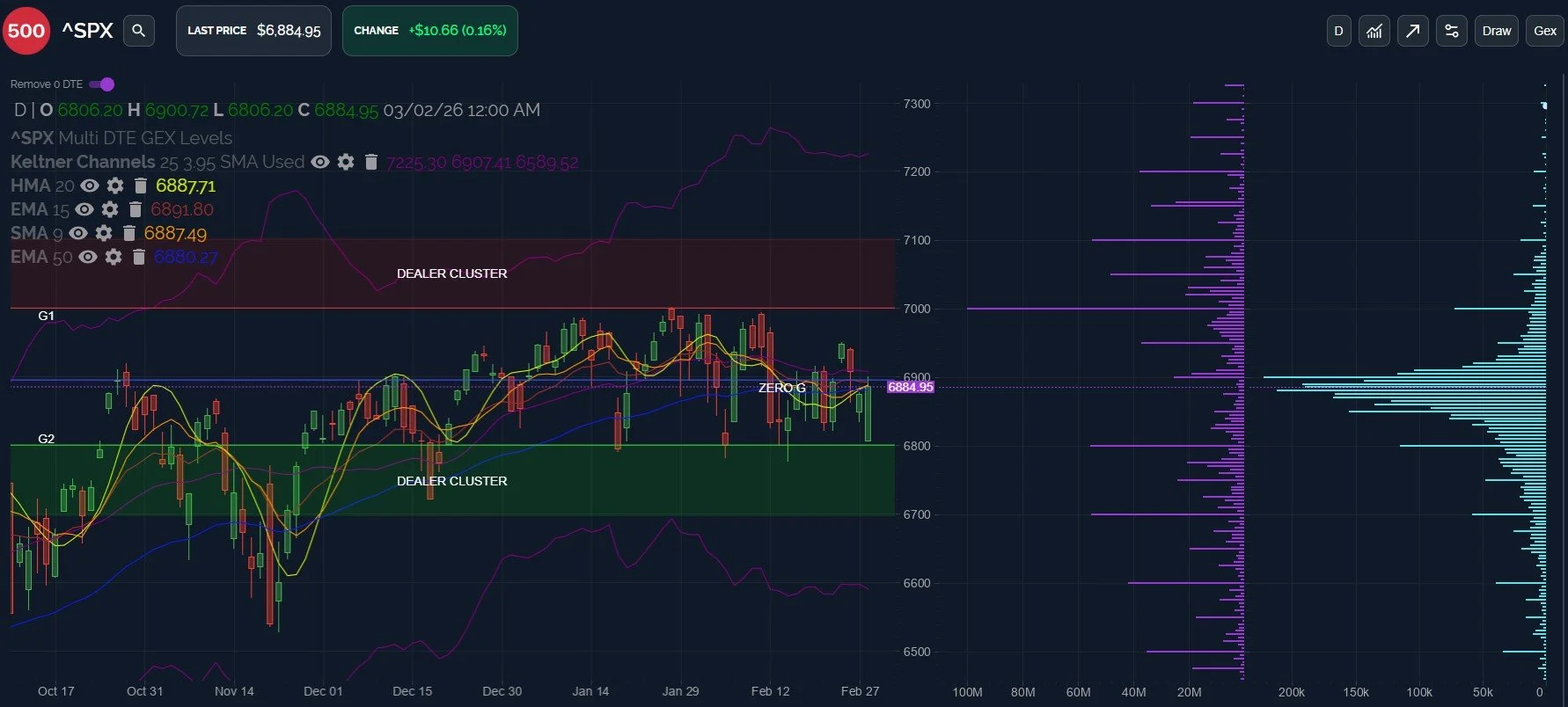Click the HMA value 6887.71

point(186,186)
